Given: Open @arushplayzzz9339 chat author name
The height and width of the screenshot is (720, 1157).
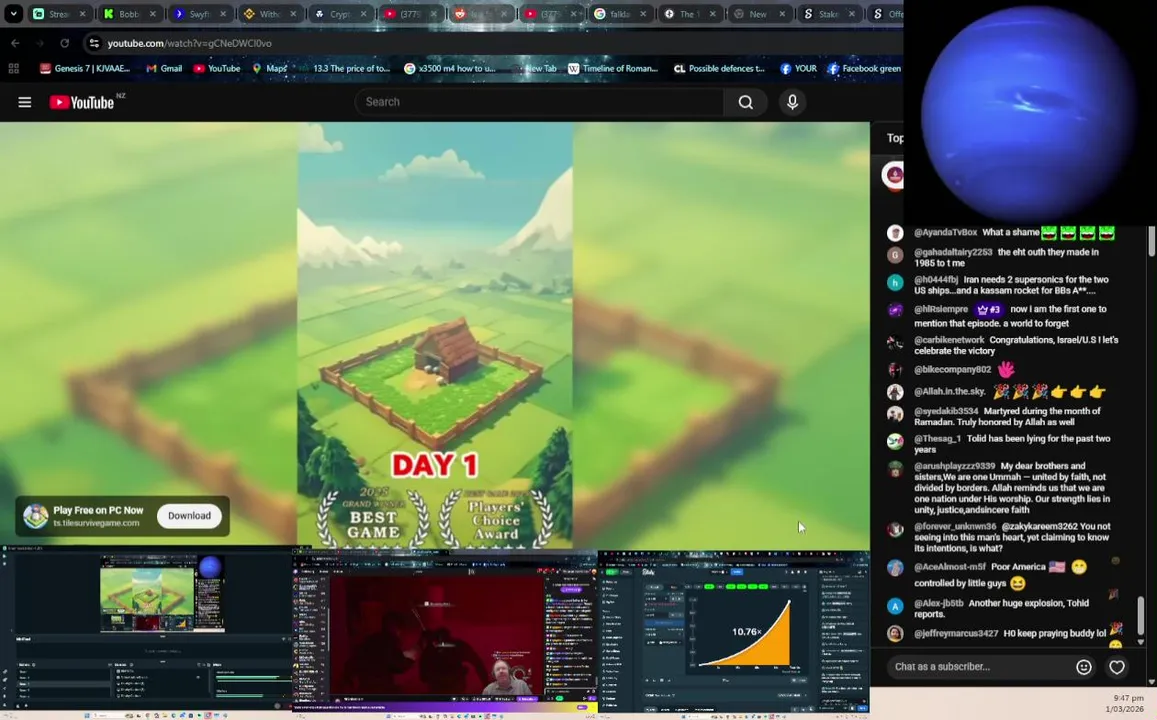Looking at the screenshot, I should point(955,466).
